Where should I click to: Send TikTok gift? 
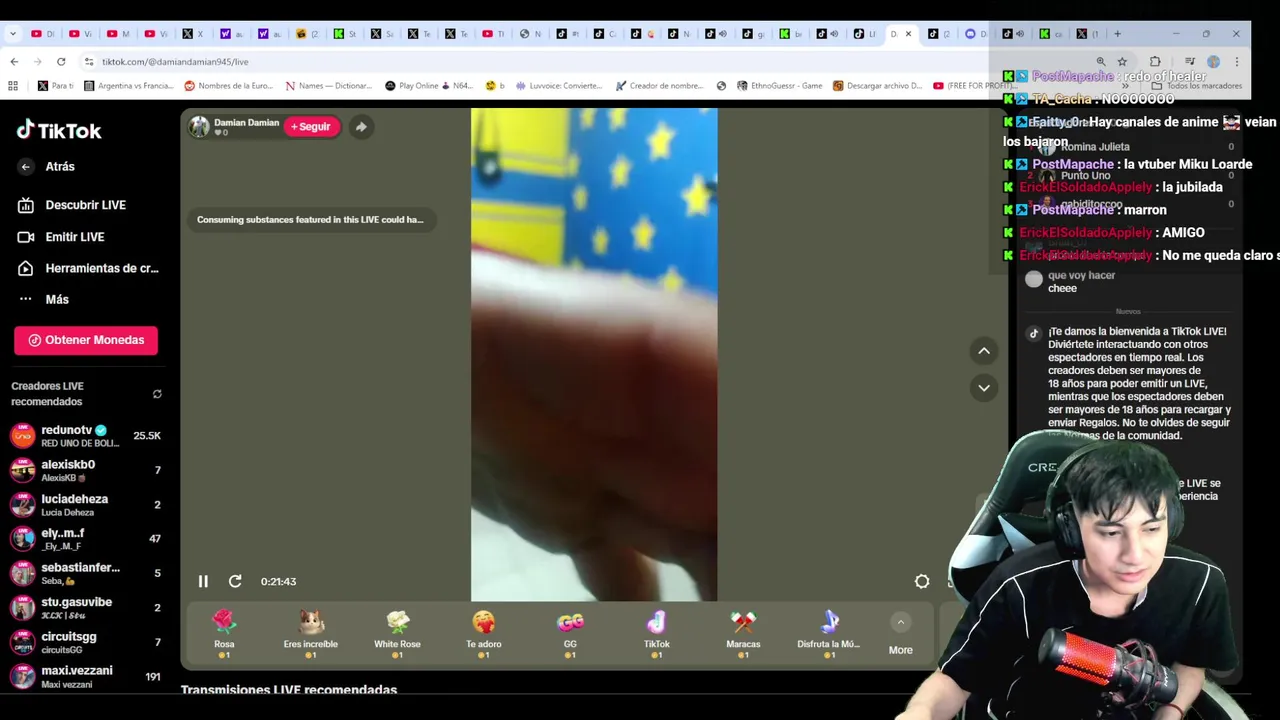(x=656, y=633)
